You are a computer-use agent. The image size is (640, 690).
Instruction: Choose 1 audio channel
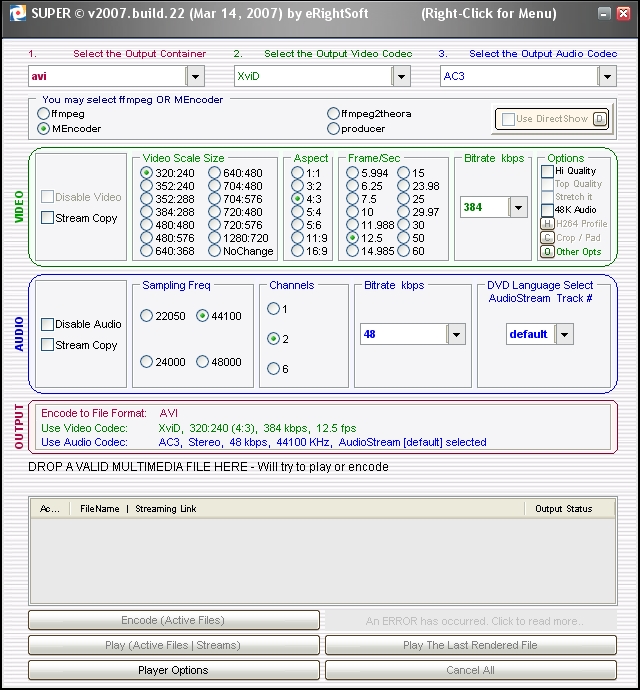[x=273, y=309]
